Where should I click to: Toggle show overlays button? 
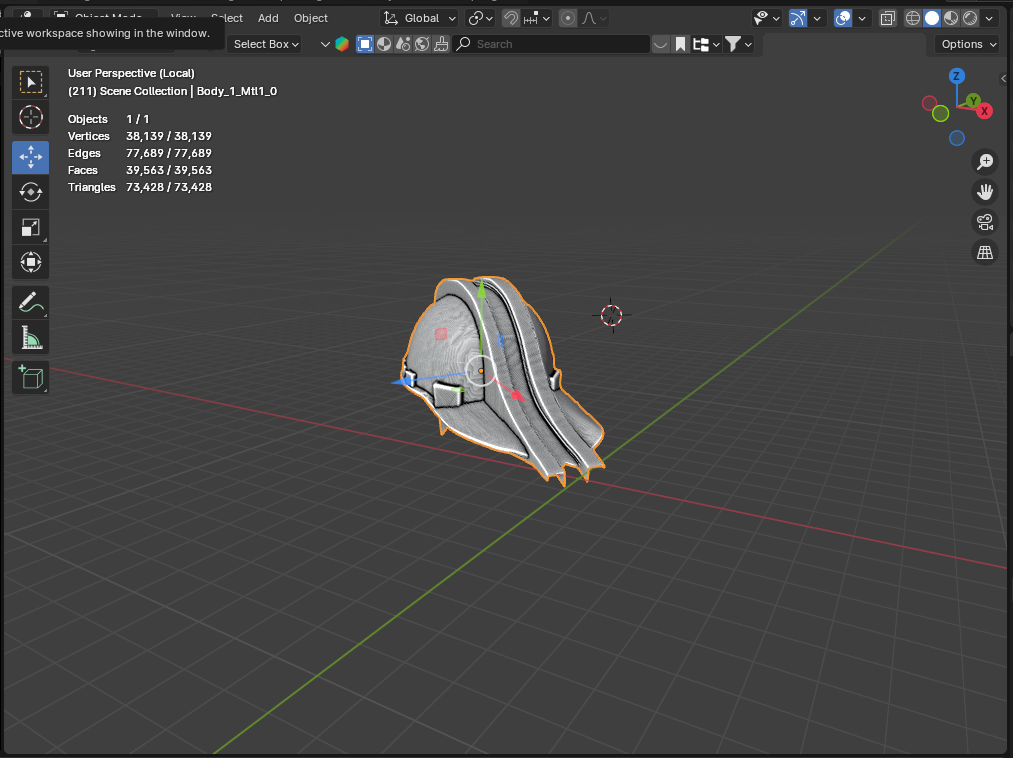(843, 18)
